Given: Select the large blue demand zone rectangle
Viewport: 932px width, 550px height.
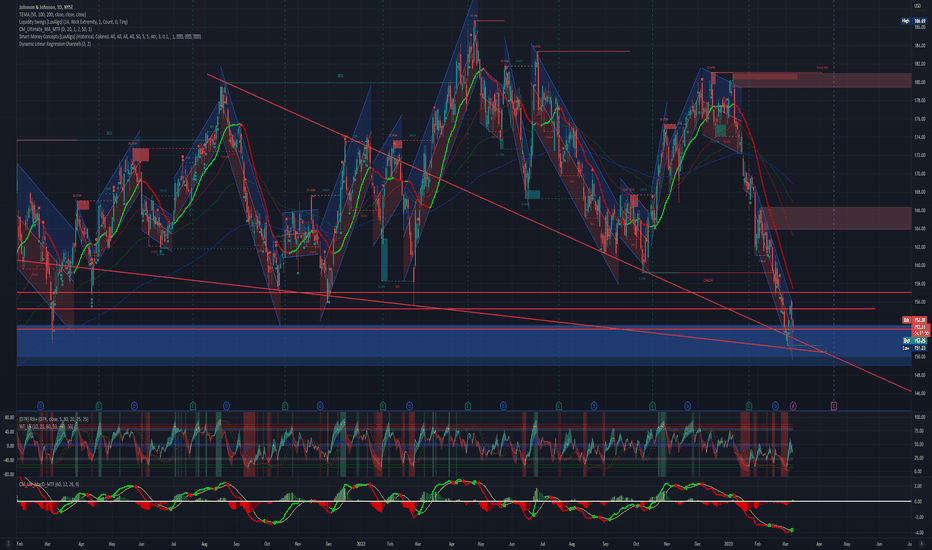Looking at the screenshot, I should [x=464, y=345].
